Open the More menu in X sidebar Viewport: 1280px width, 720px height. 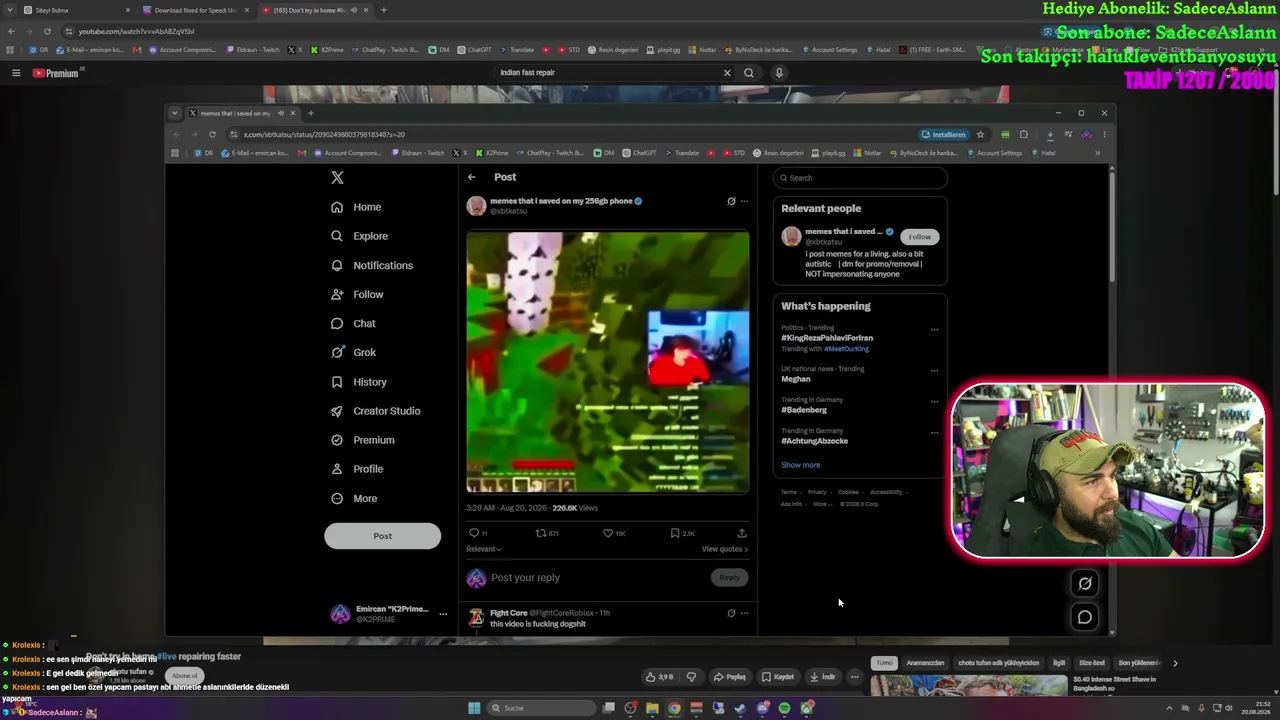(x=354, y=498)
